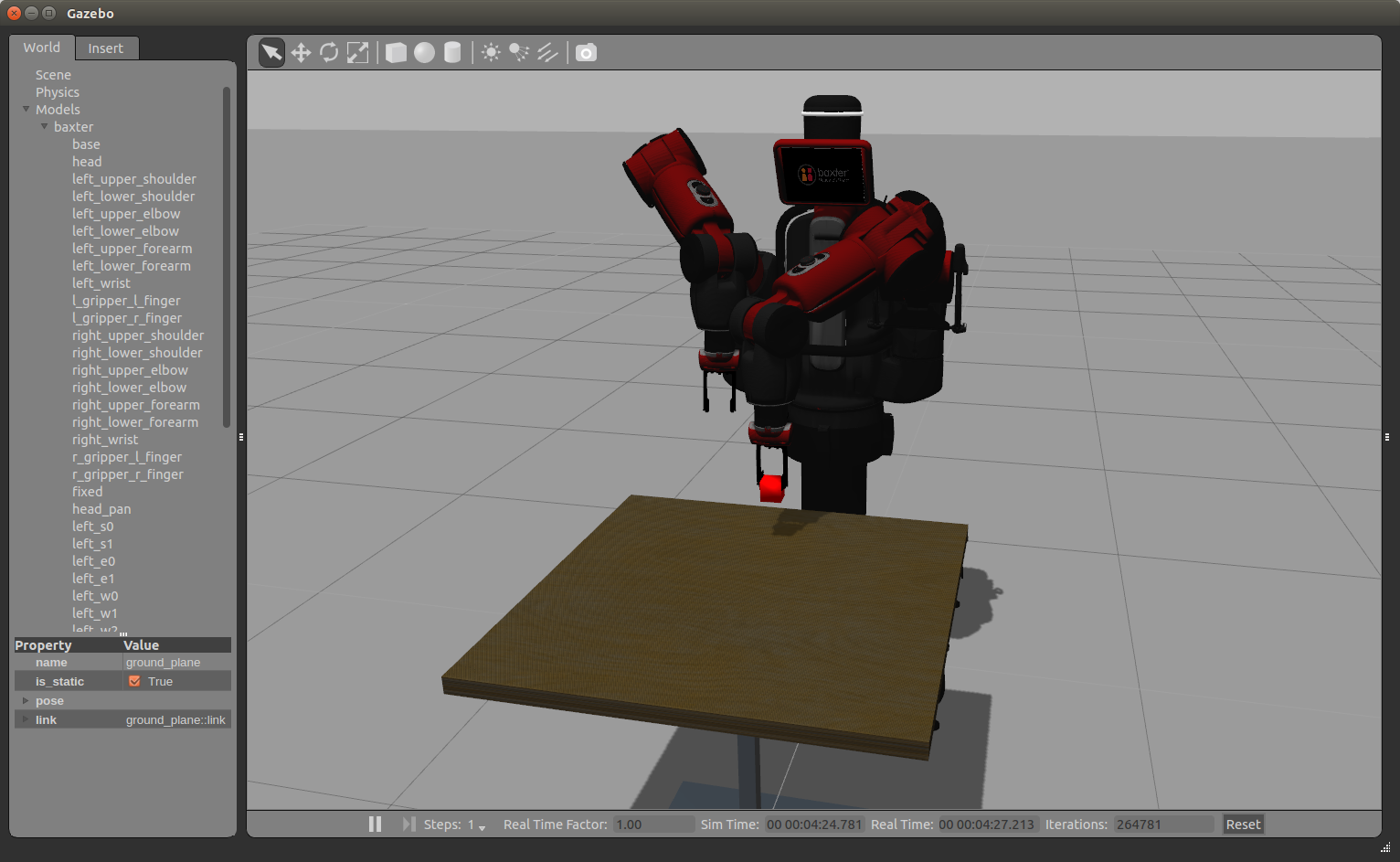Take a screenshot with the camera icon

click(587, 53)
